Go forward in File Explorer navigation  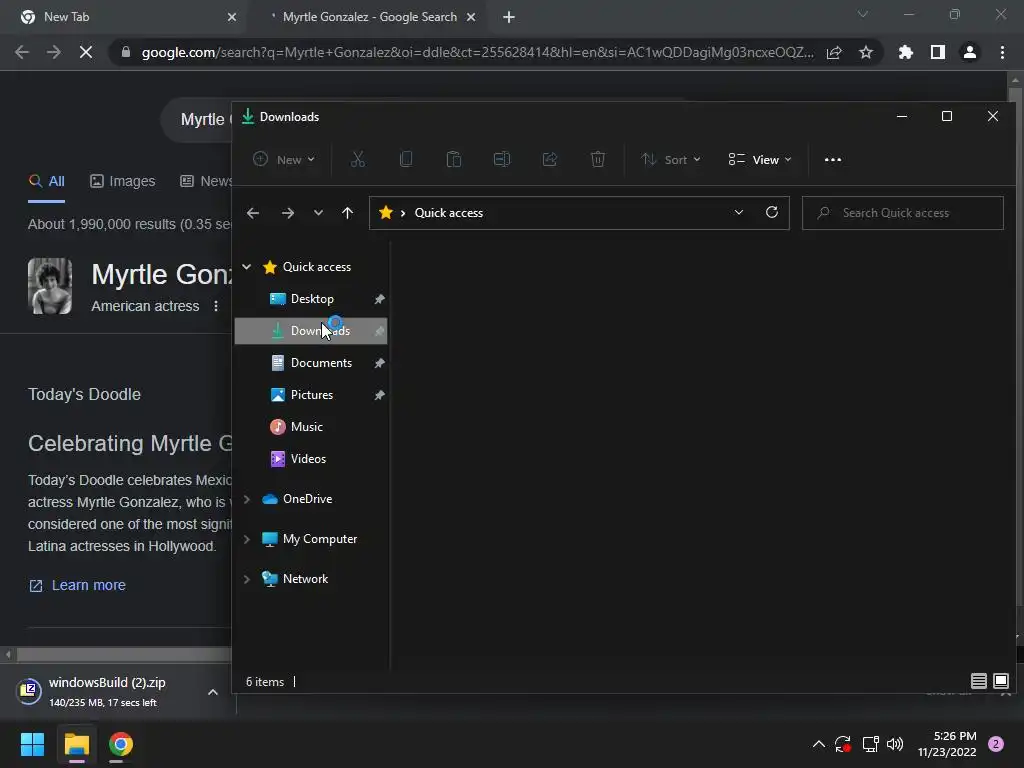coord(287,213)
